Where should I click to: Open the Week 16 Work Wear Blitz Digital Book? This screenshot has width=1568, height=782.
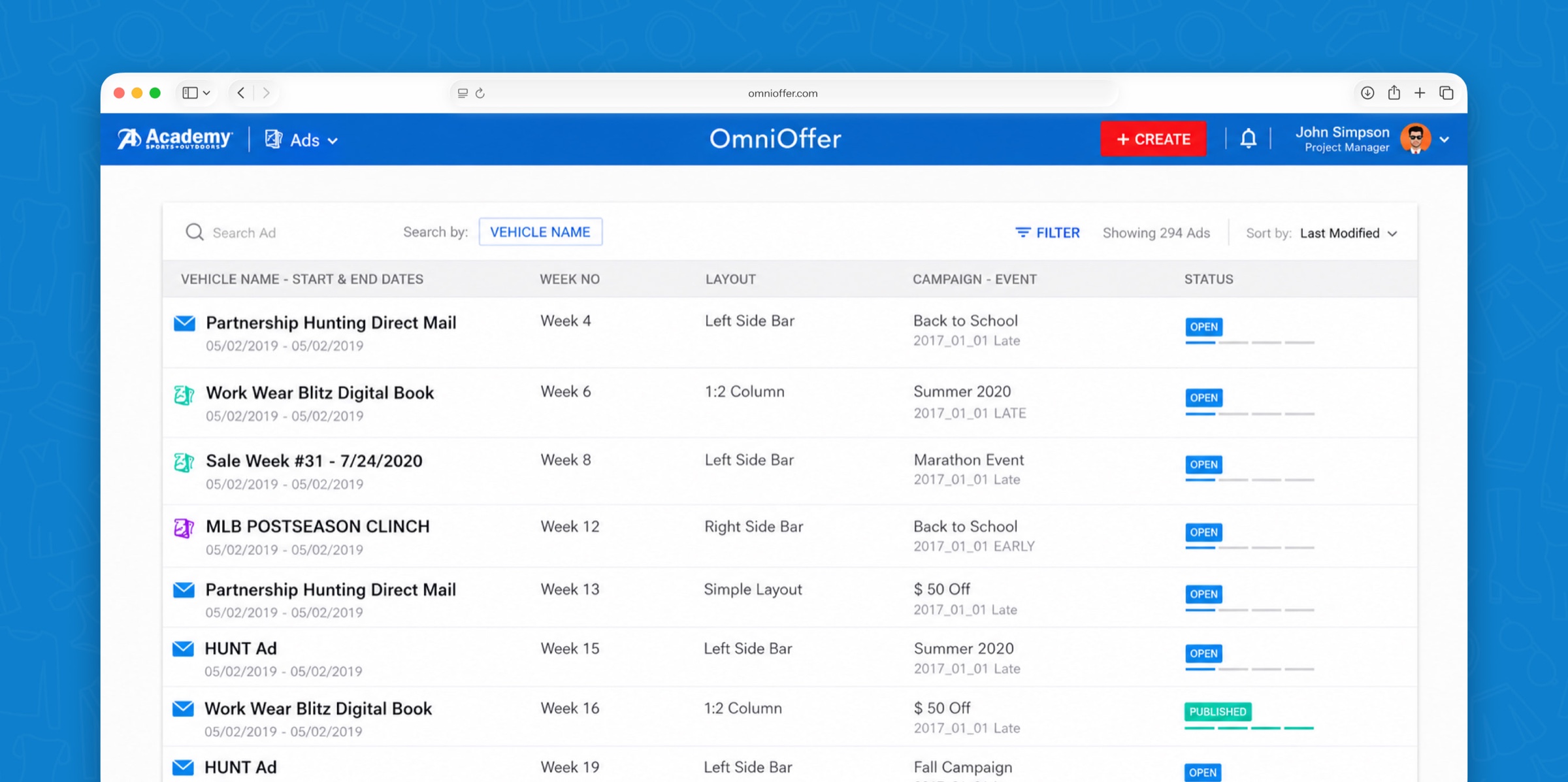click(318, 708)
